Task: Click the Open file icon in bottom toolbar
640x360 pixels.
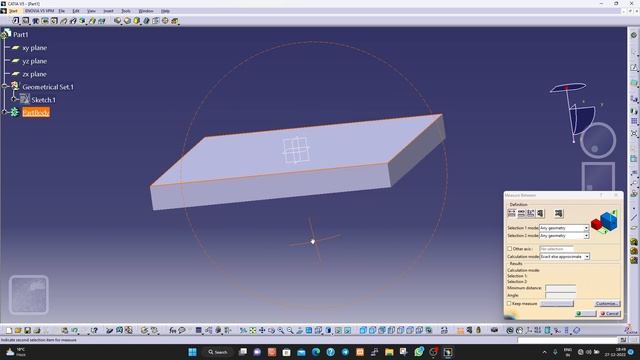Action: 18,330
